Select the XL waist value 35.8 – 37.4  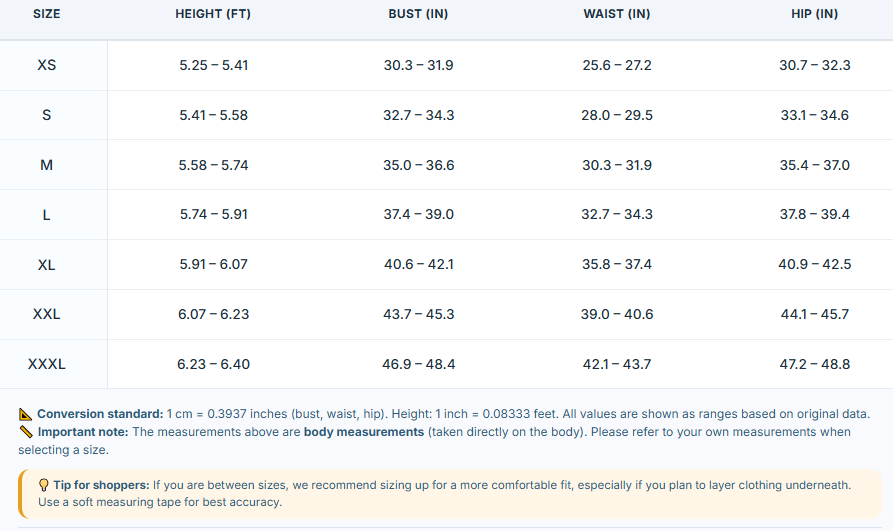pyautogui.click(x=617, y=264)
